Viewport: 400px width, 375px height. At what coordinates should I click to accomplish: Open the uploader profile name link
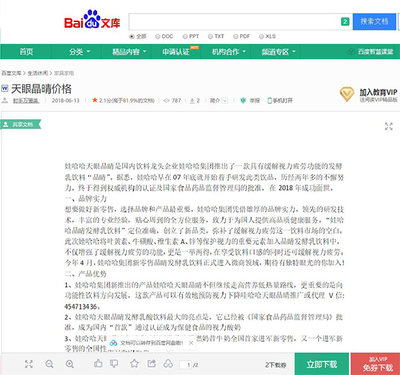(26, 100)
